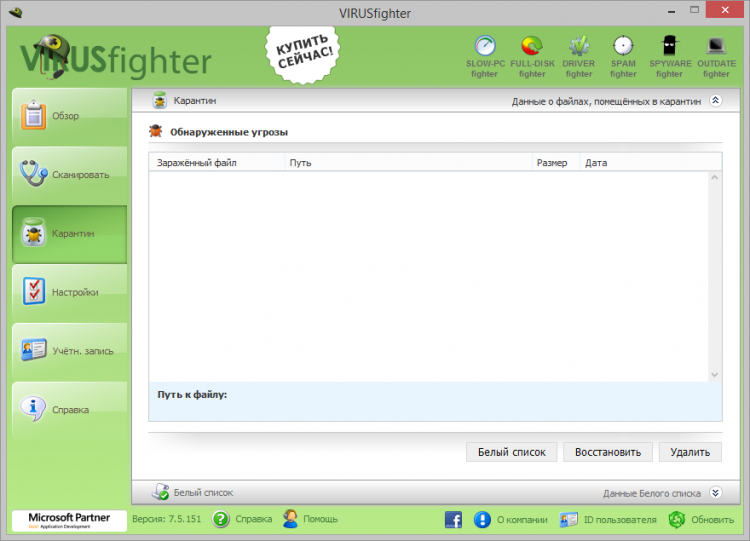Click the VIRUSfighter logo in the header

click(x=115, y=57)
